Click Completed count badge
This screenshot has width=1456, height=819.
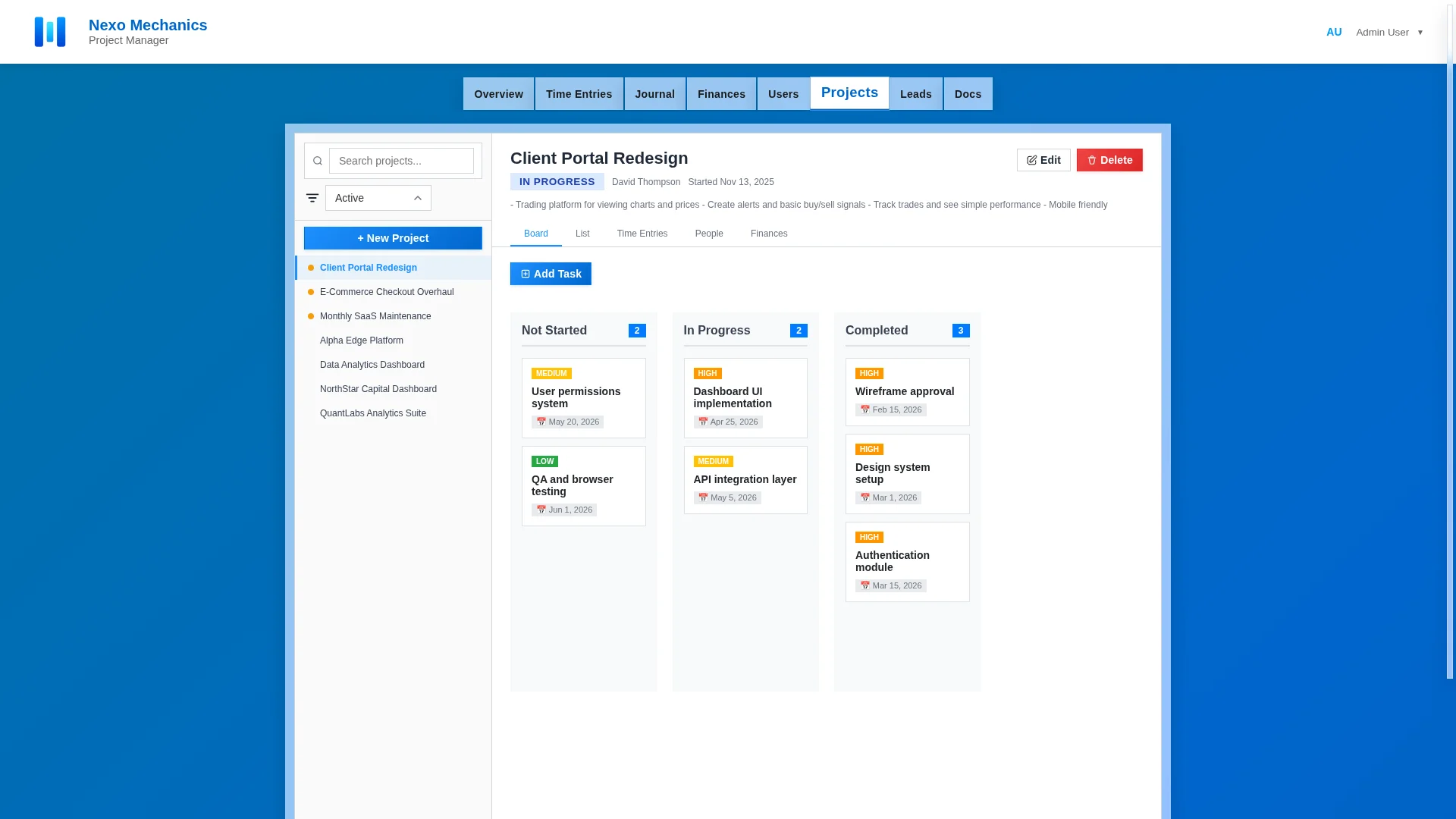(x=961, y=331)
